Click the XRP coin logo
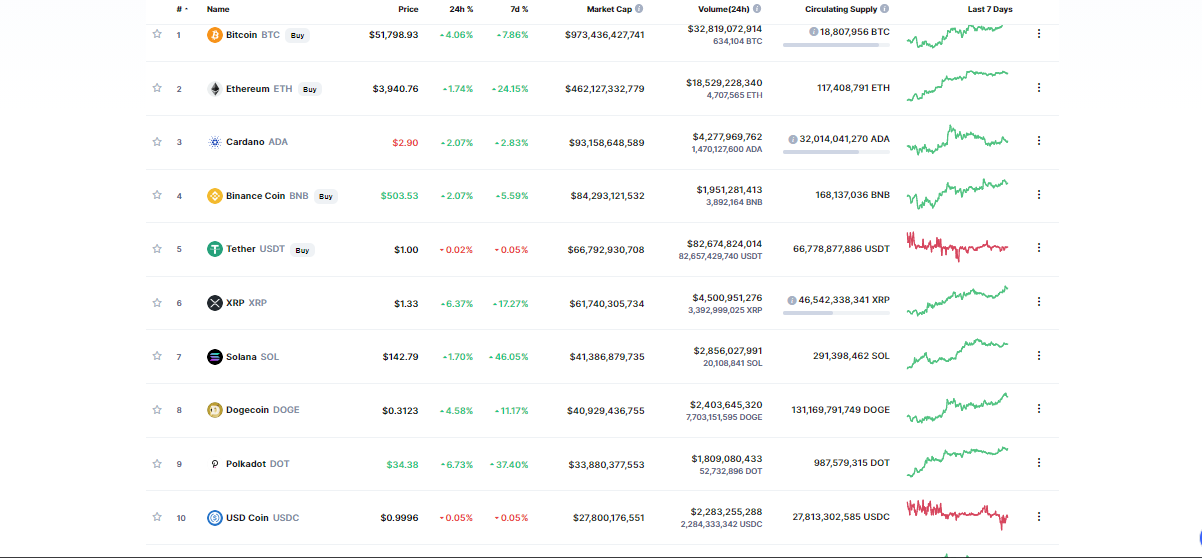The image size is (1202, 558). pyautogui.click(x=214, y=303)
